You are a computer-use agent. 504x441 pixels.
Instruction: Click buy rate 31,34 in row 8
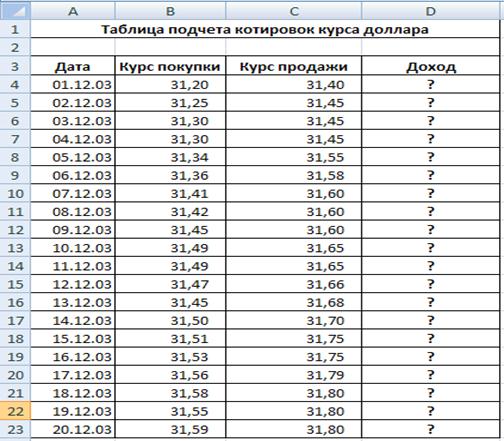(170, 157)
